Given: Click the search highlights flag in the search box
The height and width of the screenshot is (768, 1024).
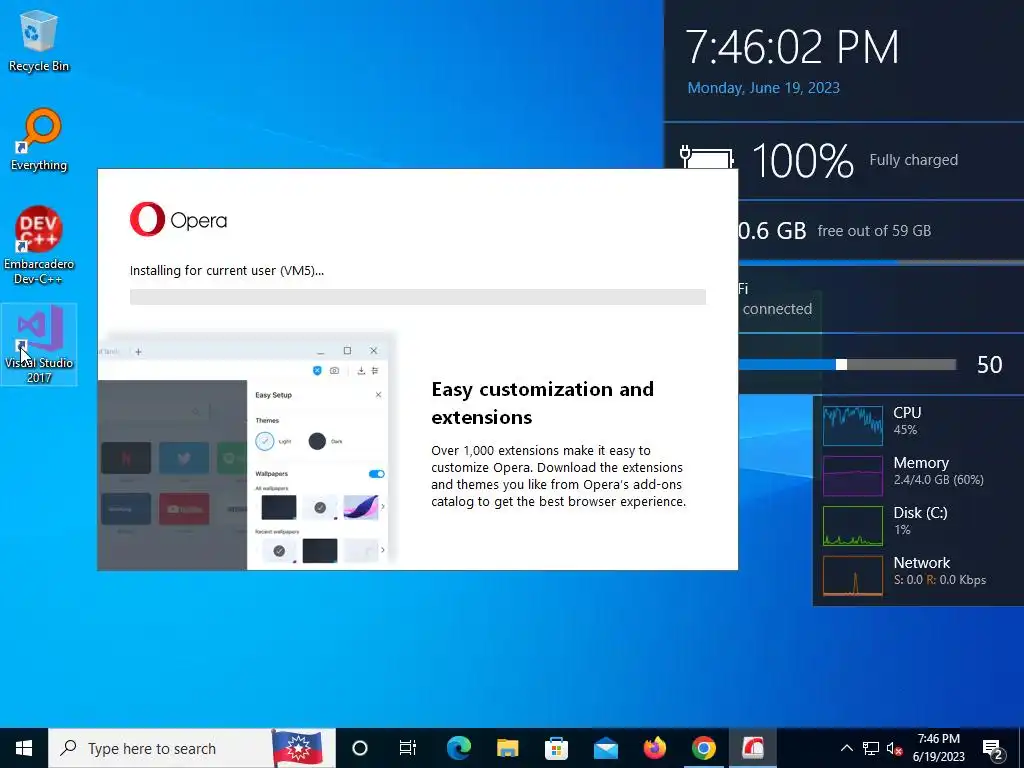Looking at the screenshot, I should coord(297,748).
